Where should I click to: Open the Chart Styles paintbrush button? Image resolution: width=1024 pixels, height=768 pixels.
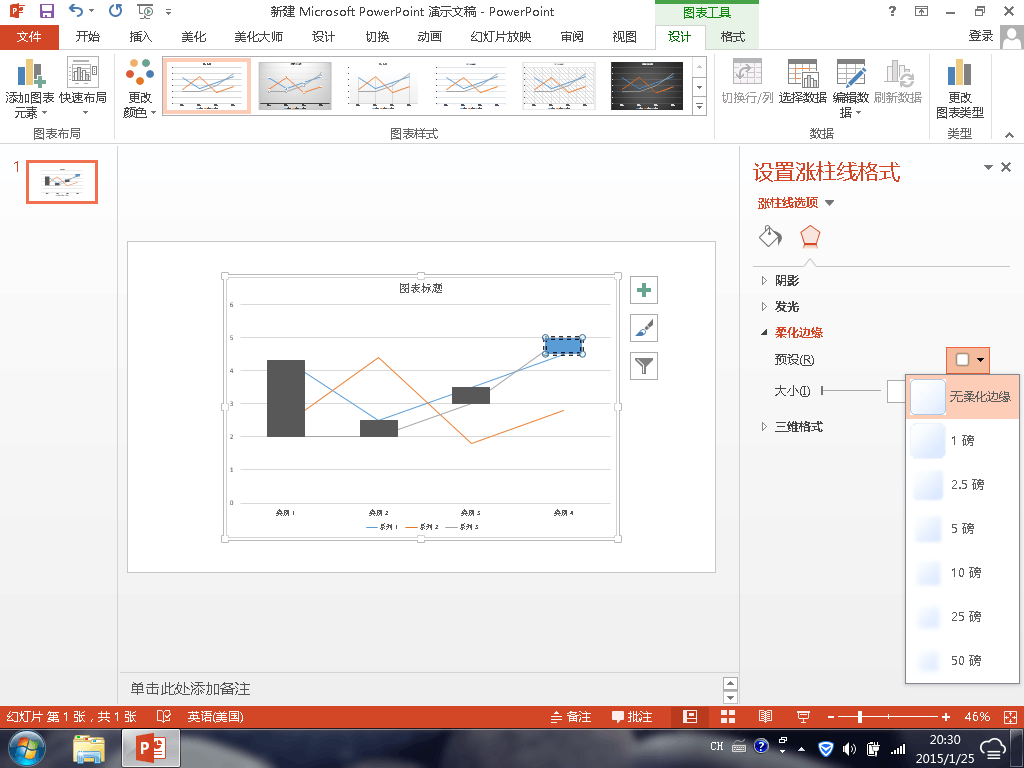644,328
